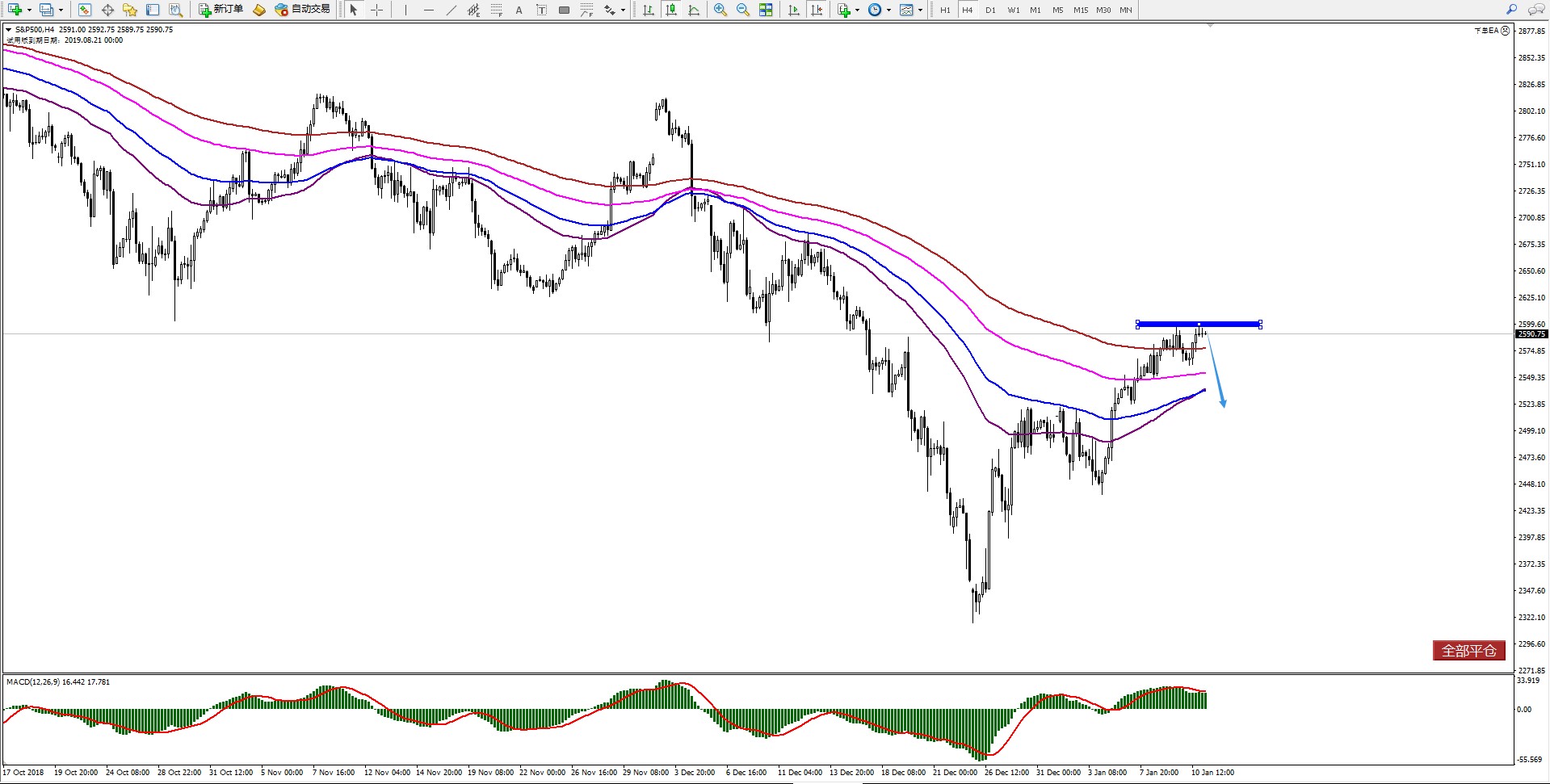The width and height of the screenshot is (1550, 784).
Task: Click the Zoom Out magnifier icon
Action: [x=742, y=10]
